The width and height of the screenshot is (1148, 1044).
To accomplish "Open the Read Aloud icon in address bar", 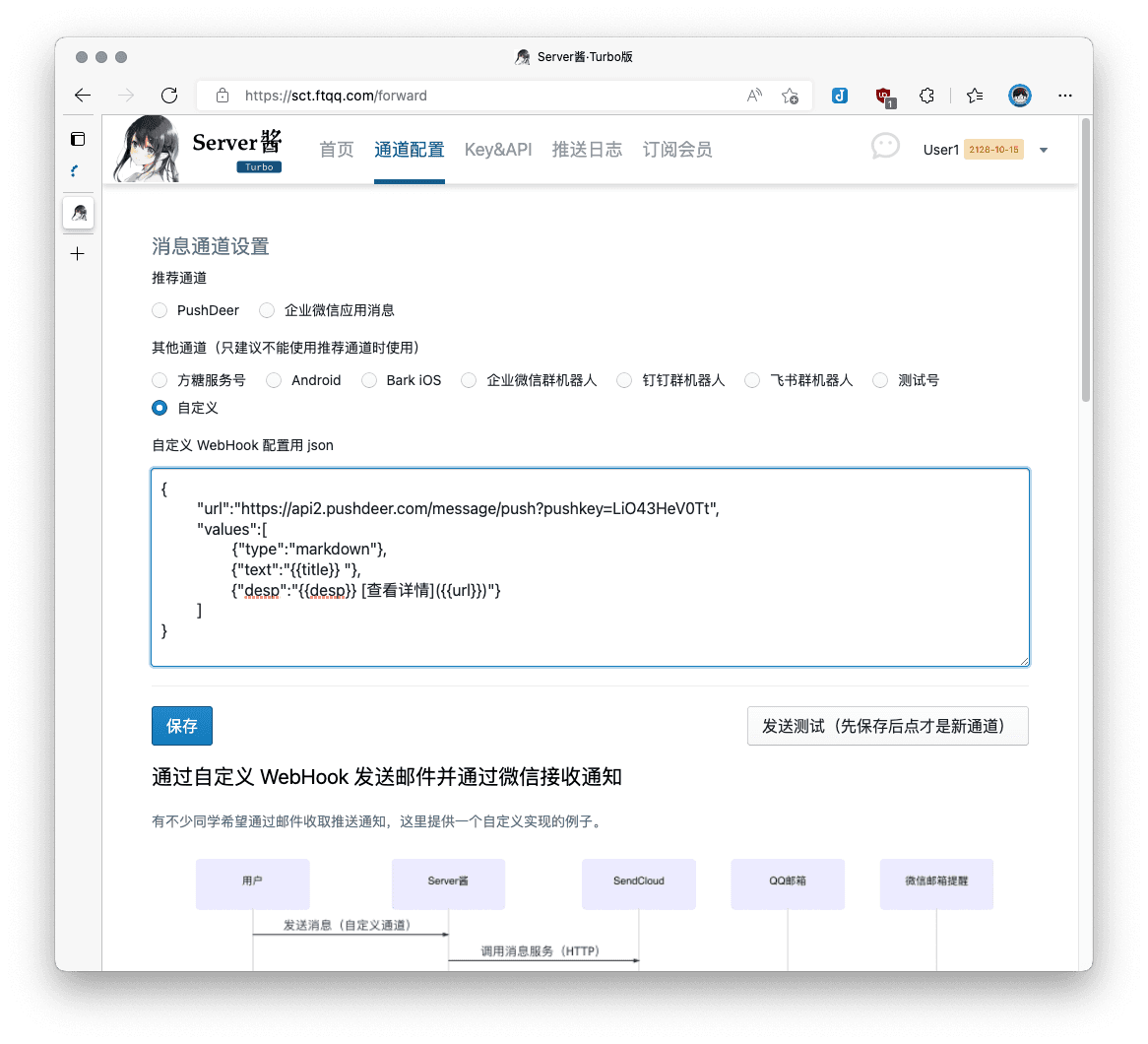I will (755, 96).
